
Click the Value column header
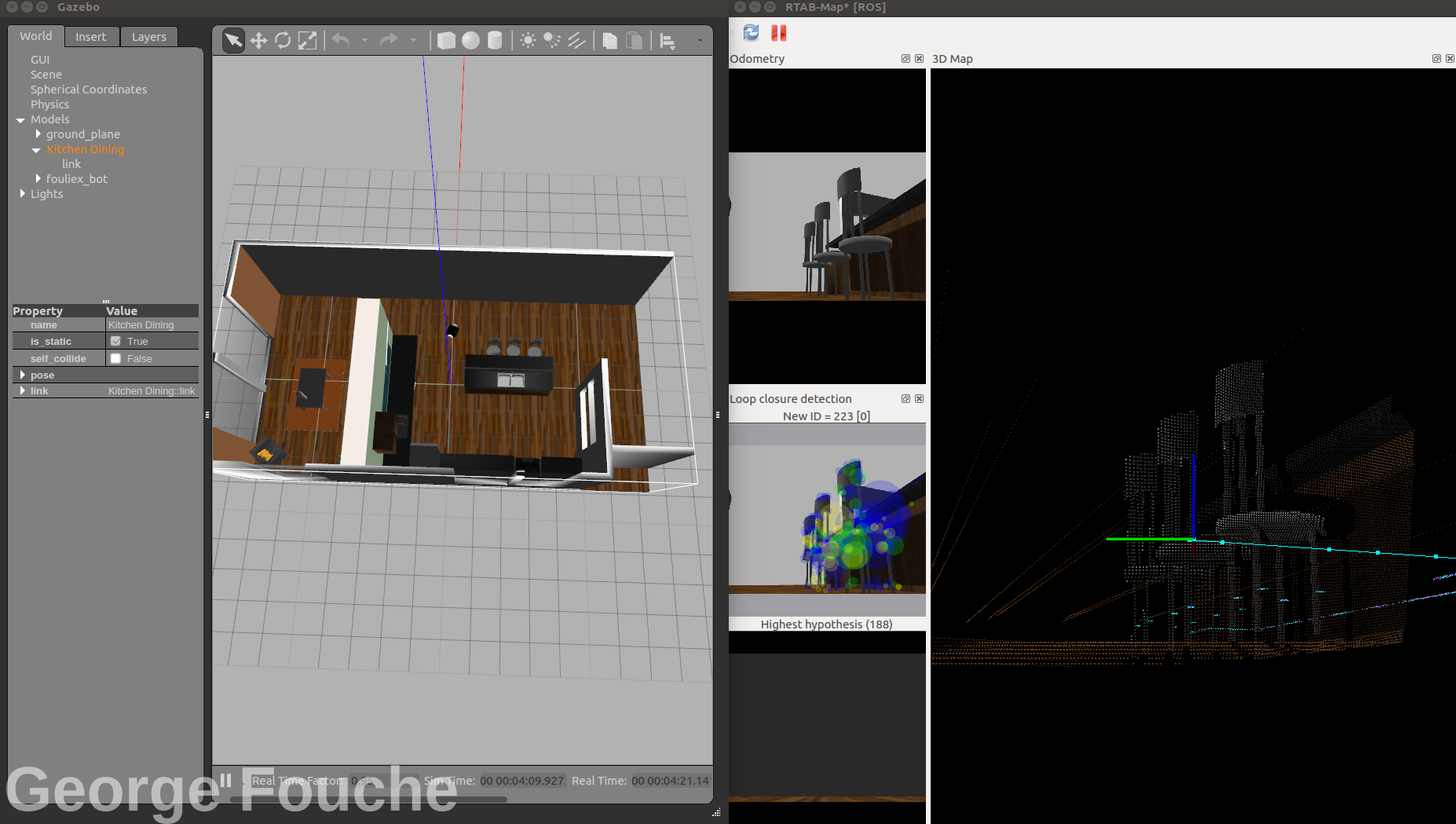pyautogui.click(x=152, y=311)
